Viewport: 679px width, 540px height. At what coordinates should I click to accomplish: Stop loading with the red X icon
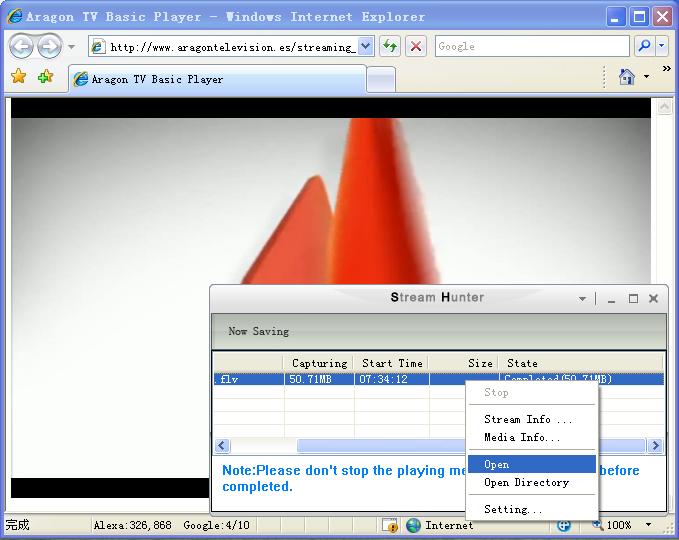416,46
